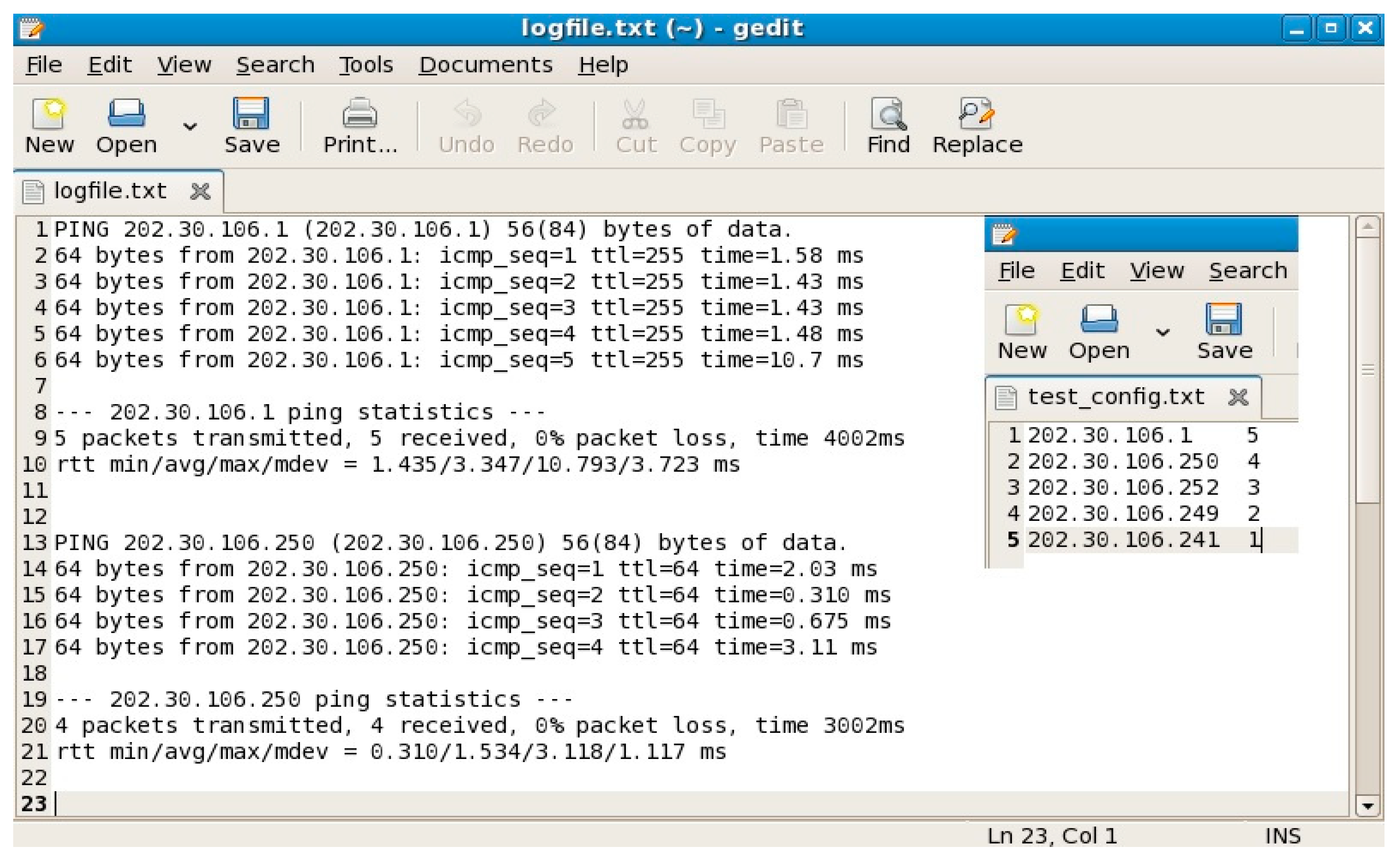Click the Paste clipboard icon
This screenshot has height=862, width=1400.
coord(791,114)
